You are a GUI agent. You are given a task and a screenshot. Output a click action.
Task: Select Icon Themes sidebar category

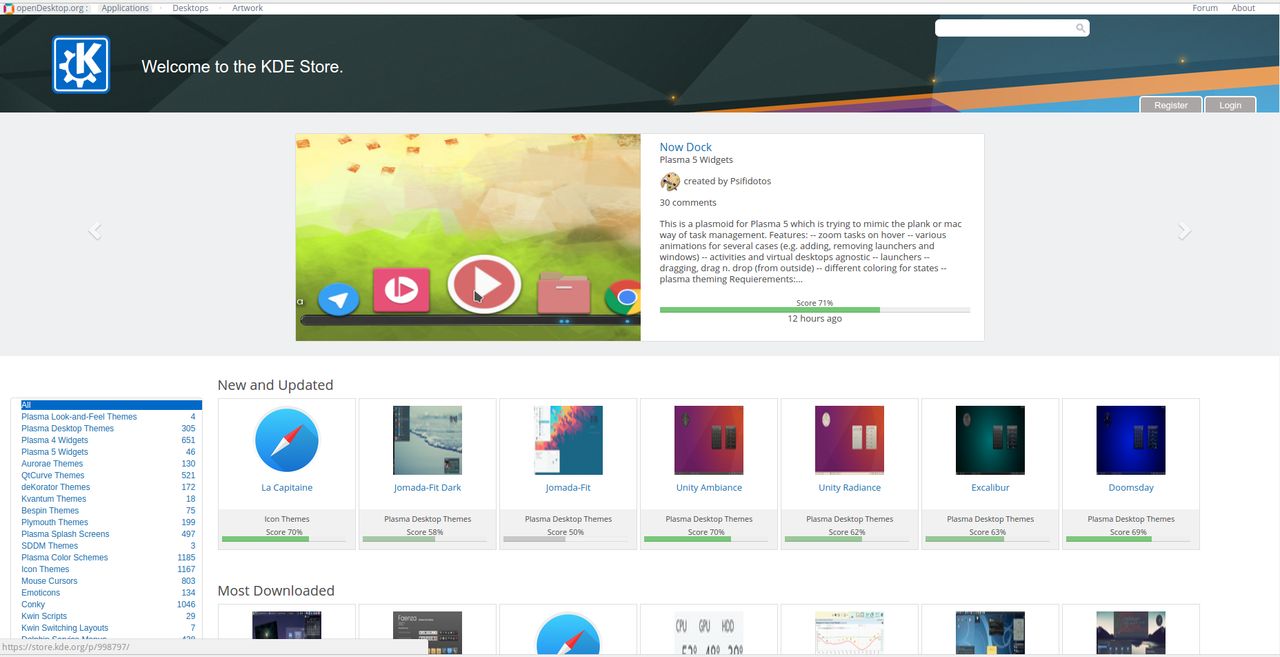coord(45,569)
